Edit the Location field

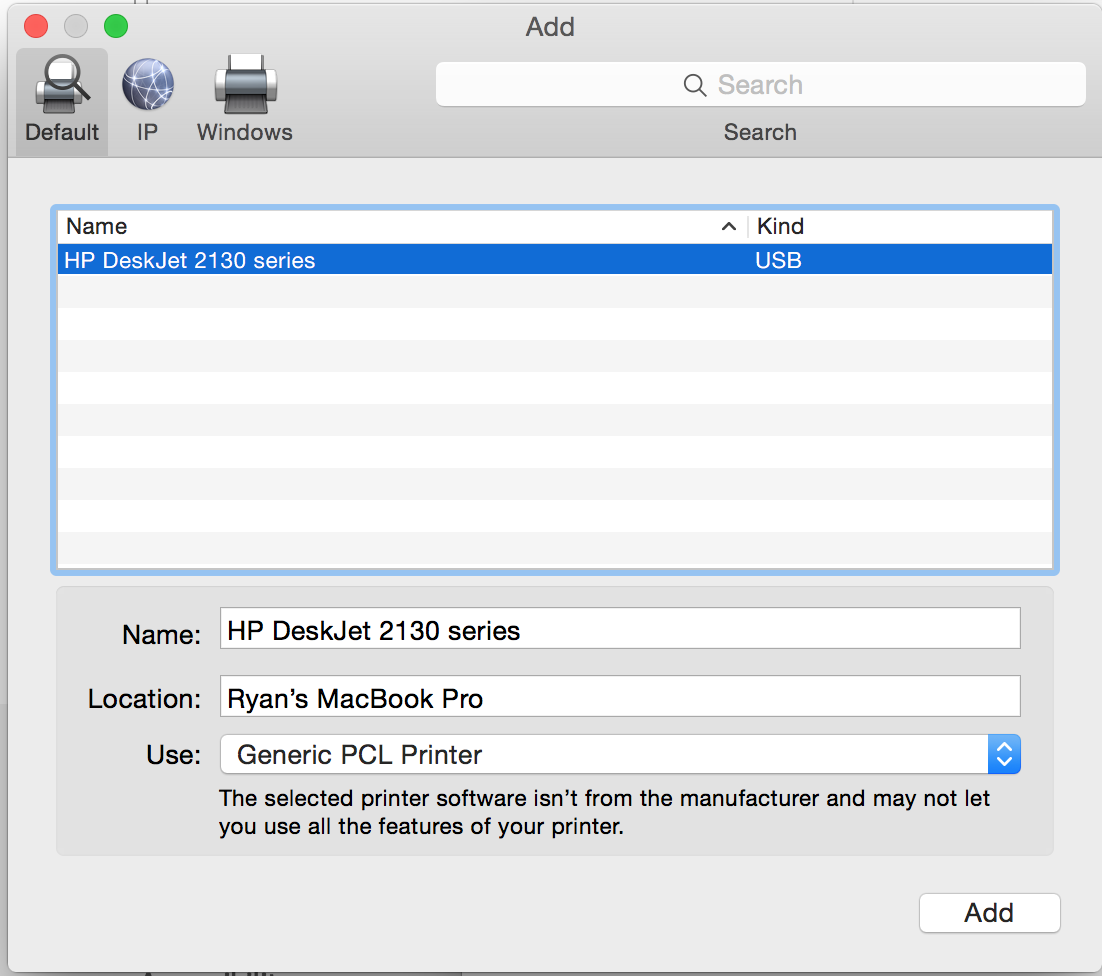coord(620,696)
